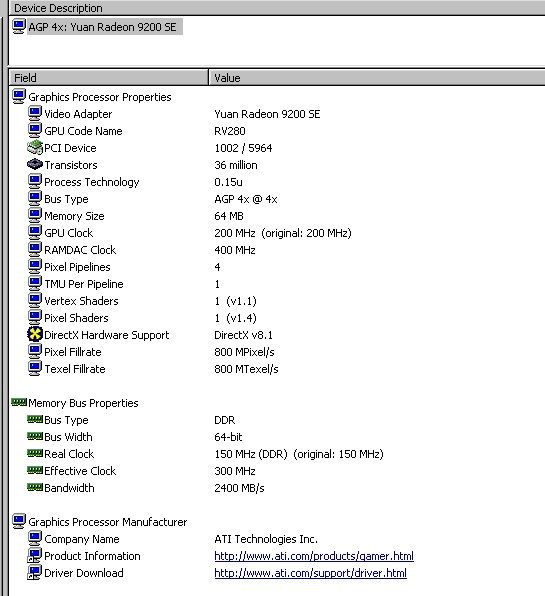Click the Field column header
The height and width of the screenshot is (596, 545).
click(109, 78)
